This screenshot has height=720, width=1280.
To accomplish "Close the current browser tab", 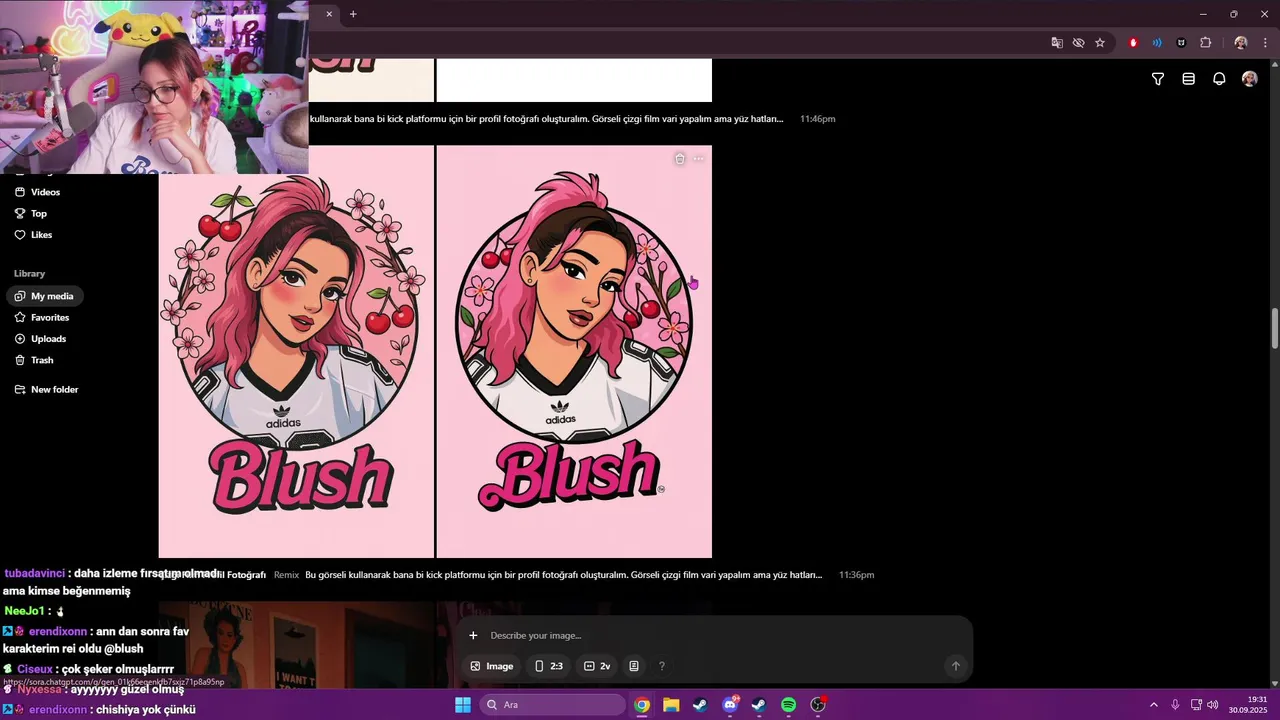I will point(329,14).
